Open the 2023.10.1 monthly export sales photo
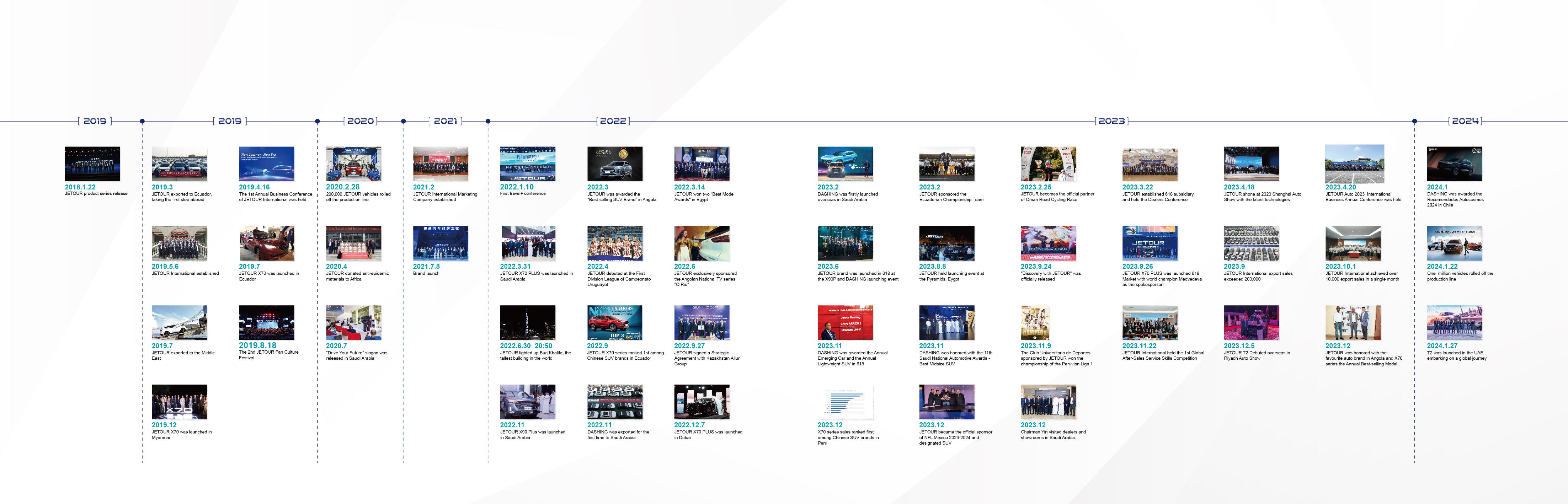 pyautogui.click(x=1353, y=243)
